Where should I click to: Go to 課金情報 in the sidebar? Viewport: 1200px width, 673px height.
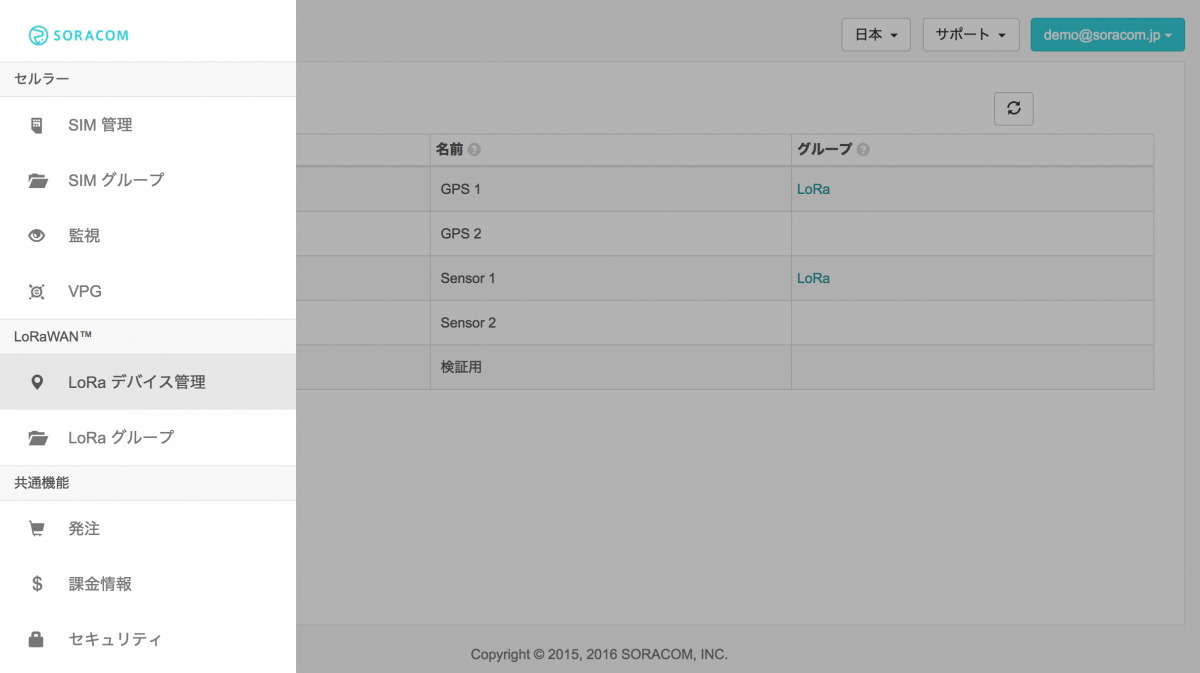(x=148, y=584)
